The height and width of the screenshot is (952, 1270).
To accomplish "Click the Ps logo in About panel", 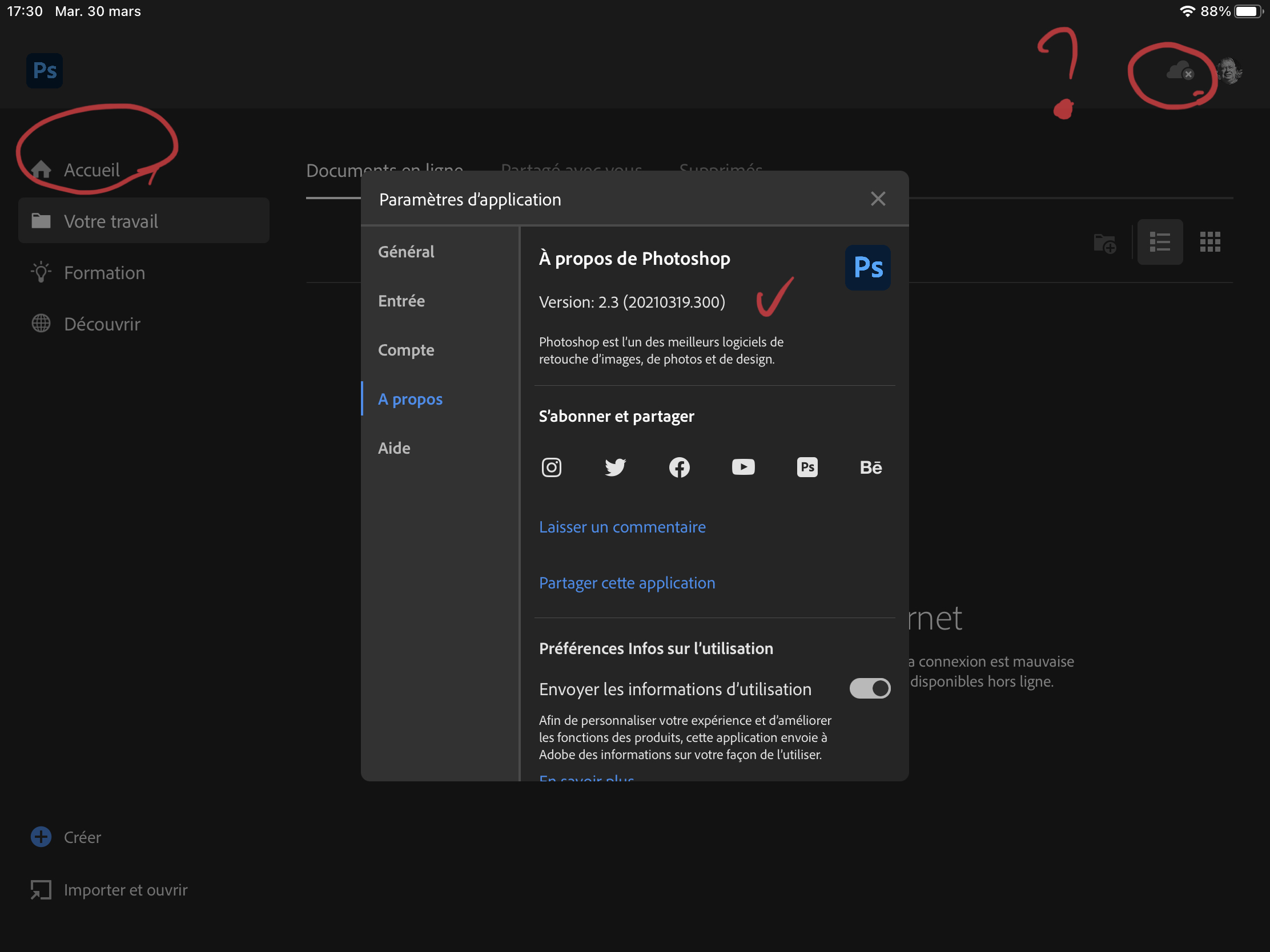I will (x=867, y=268).
